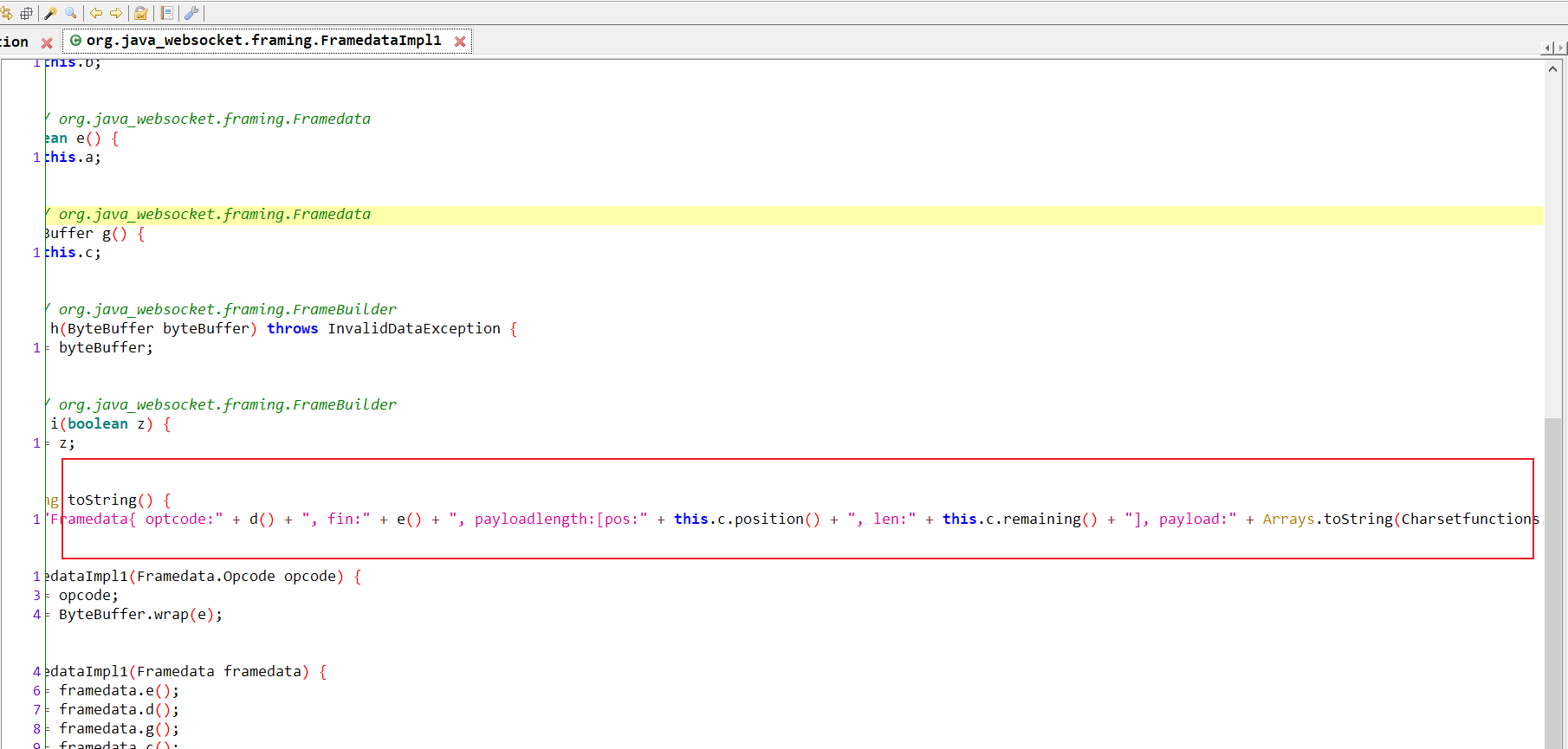Image resolution: width=1568 pixels, height=749 pixels.
Task: Open text search with wand icon
Action: [50, 13]
